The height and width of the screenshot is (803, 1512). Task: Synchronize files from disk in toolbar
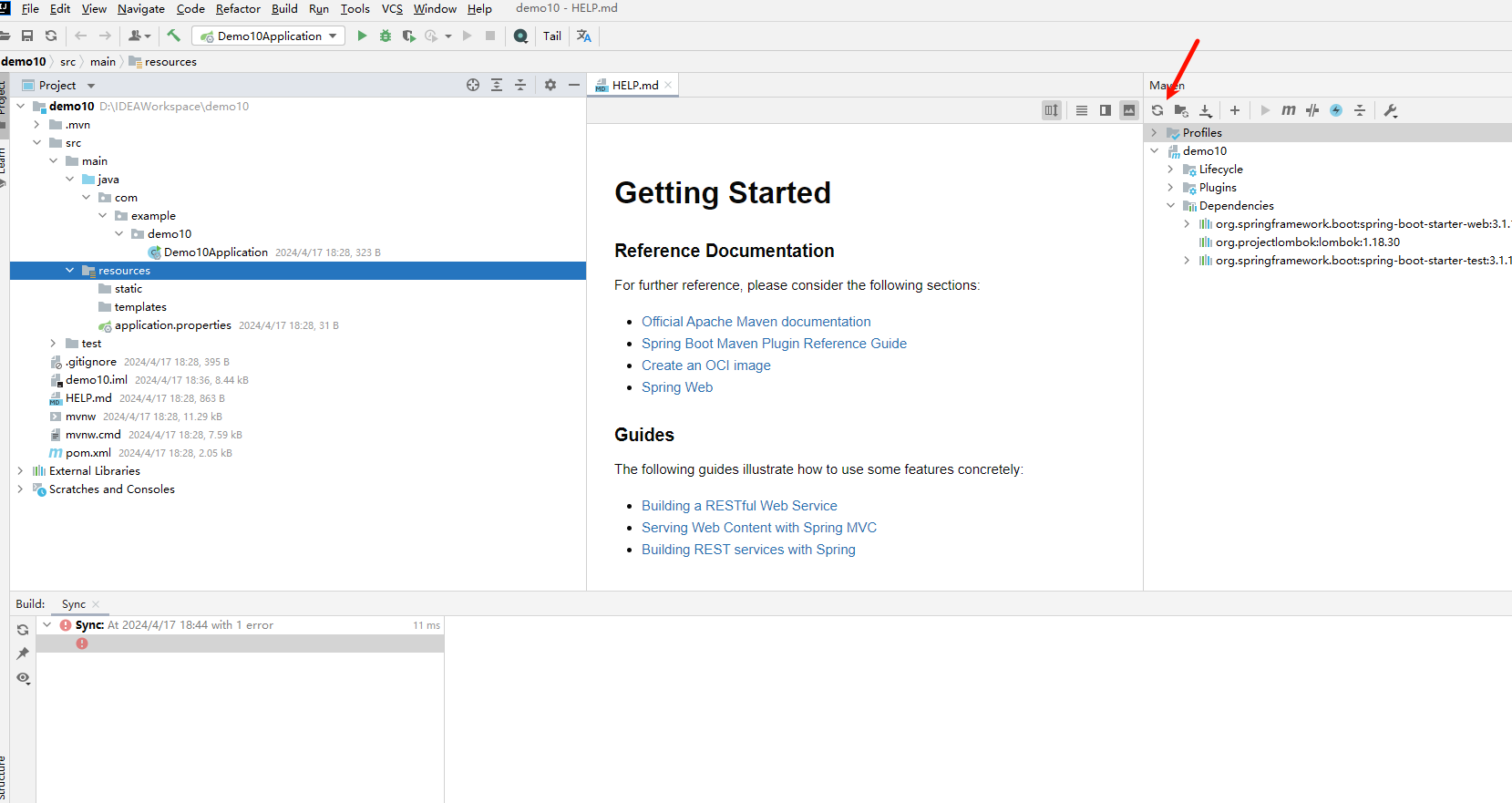51,36
